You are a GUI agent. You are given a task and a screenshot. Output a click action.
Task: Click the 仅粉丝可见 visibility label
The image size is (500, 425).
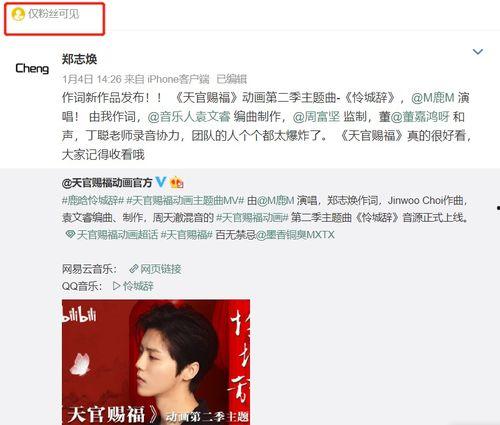pos(54,14)
